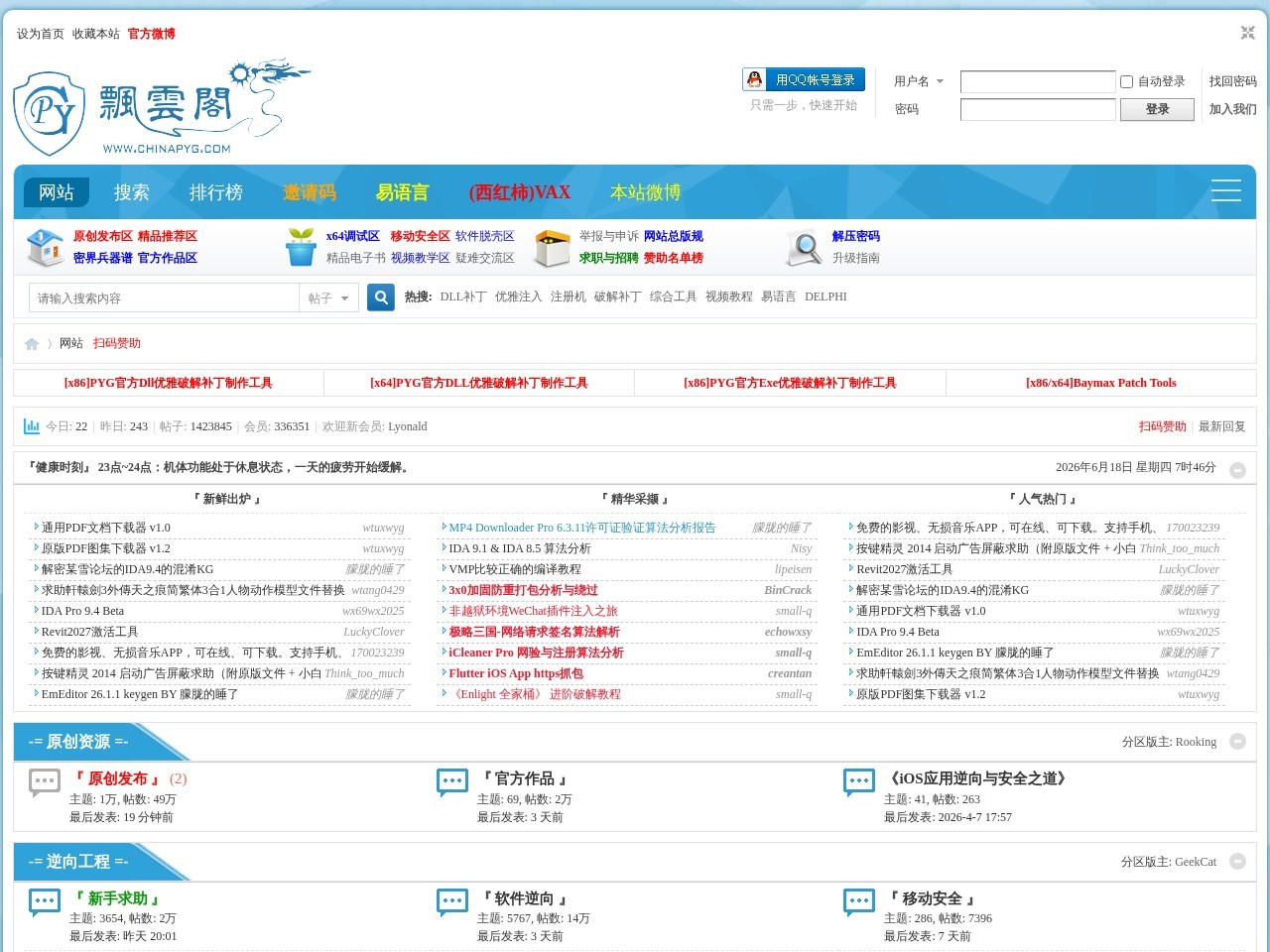The width and height of the screenshot is (1270, 952).
Task: Click the box icon beside 举报与申诉
Action: (x=552, y=248)
